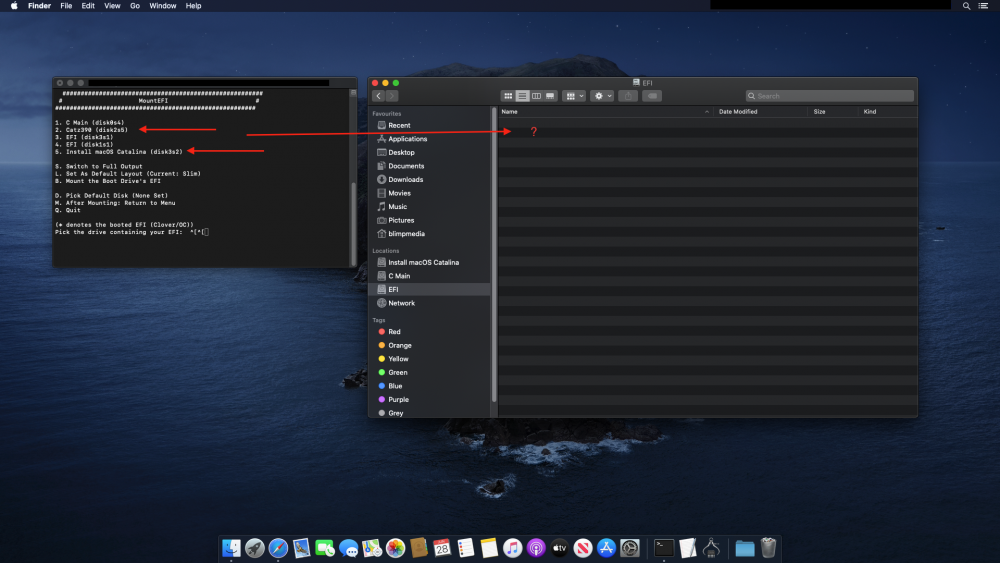This screenshot has width=1000, height=563.
Task: Open Safari compass icon in Dock
Action: 278,548
